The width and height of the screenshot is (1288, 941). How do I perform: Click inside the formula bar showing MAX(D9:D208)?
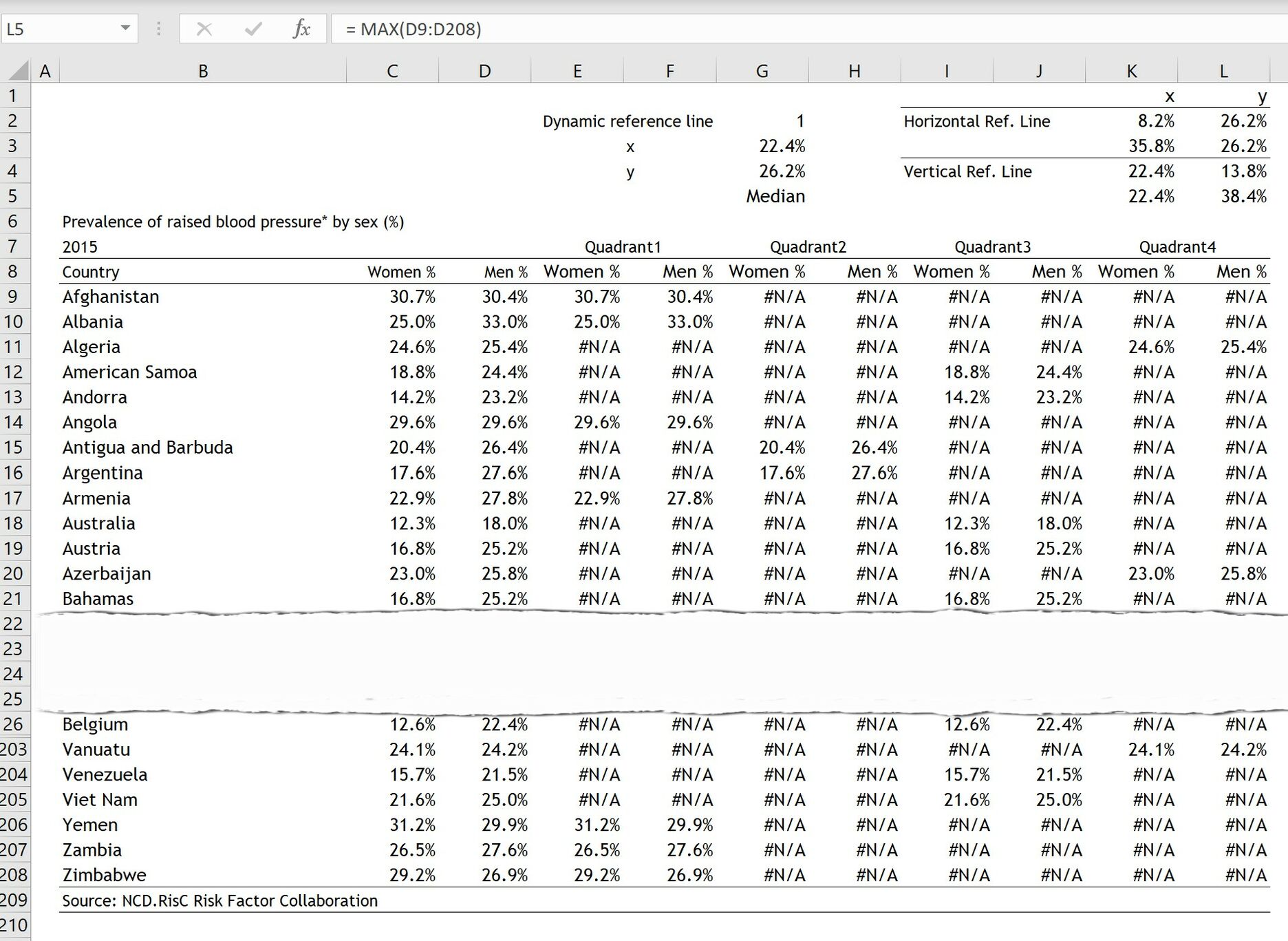click(413, 29)
